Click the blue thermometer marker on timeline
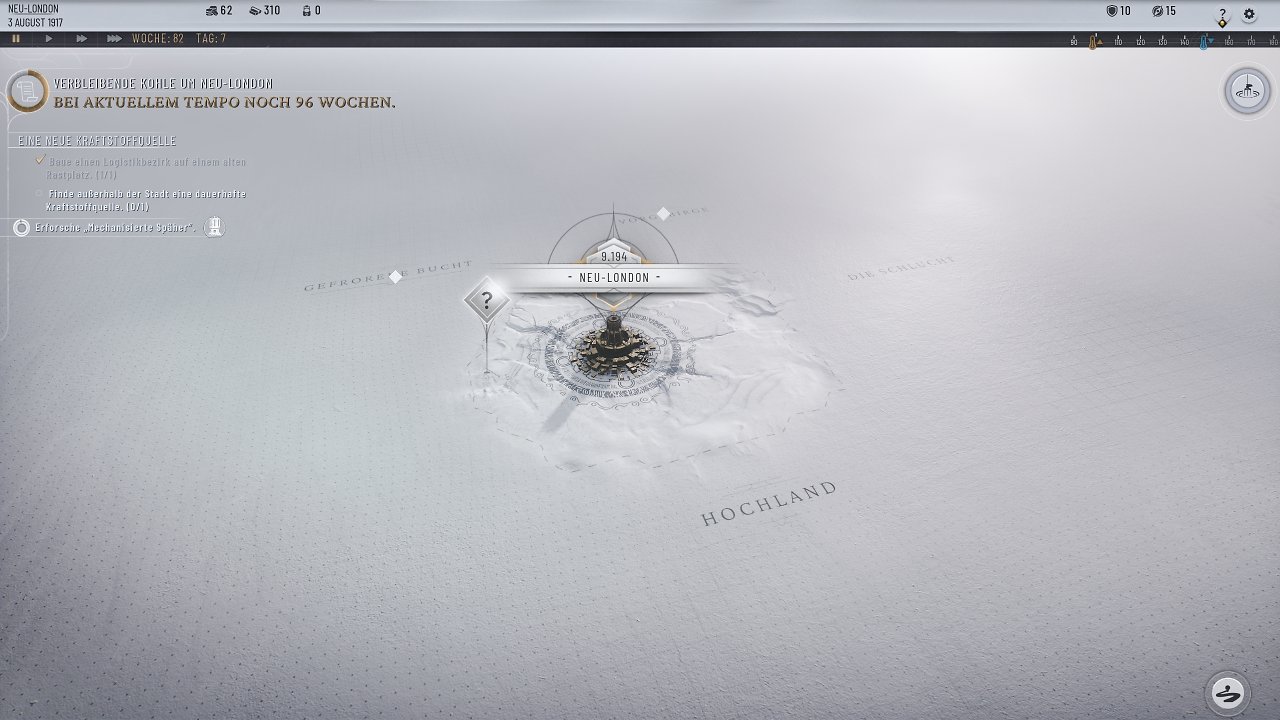 point(1205,42)
